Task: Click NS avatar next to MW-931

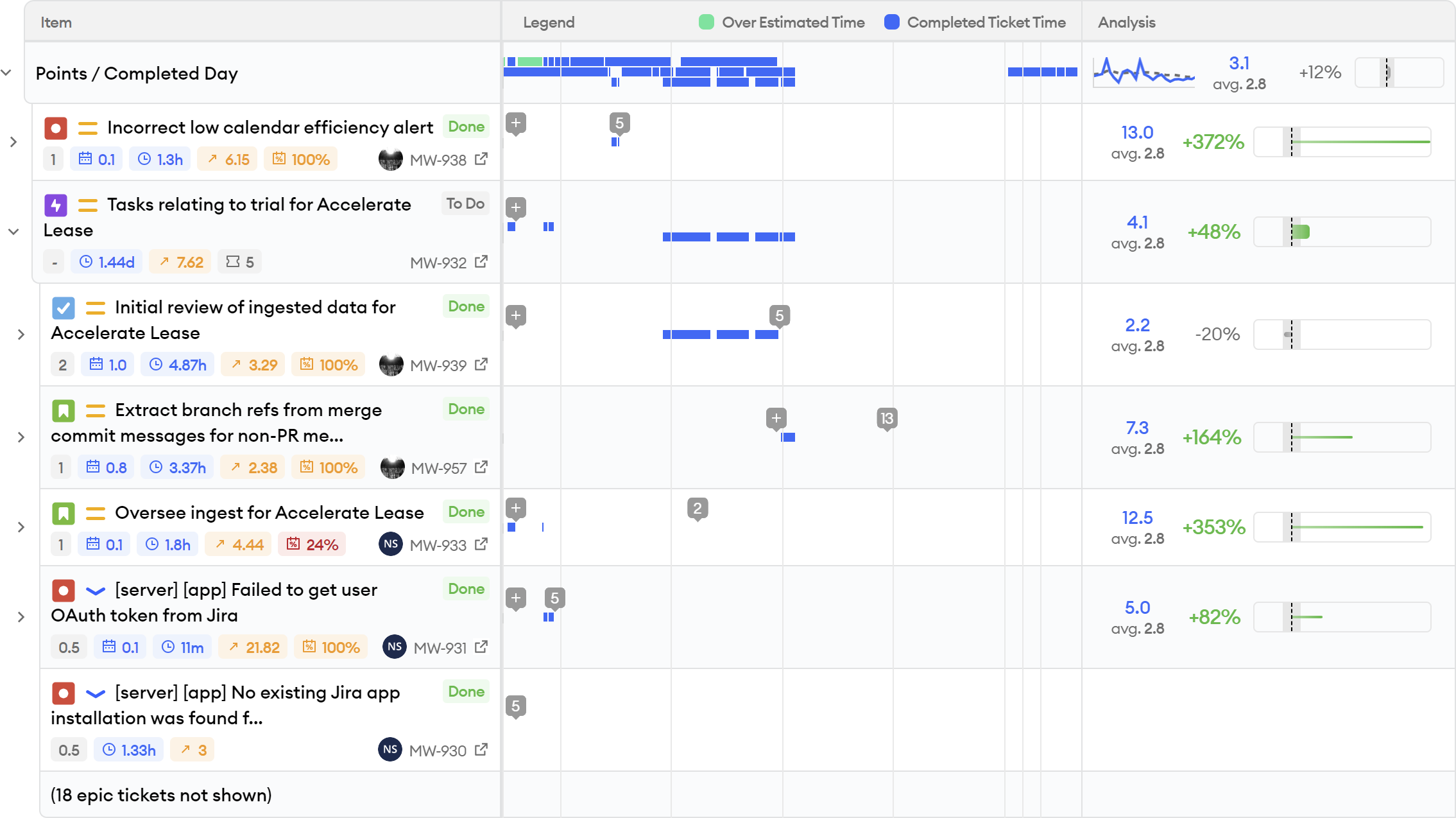Action: pos(395,647)
